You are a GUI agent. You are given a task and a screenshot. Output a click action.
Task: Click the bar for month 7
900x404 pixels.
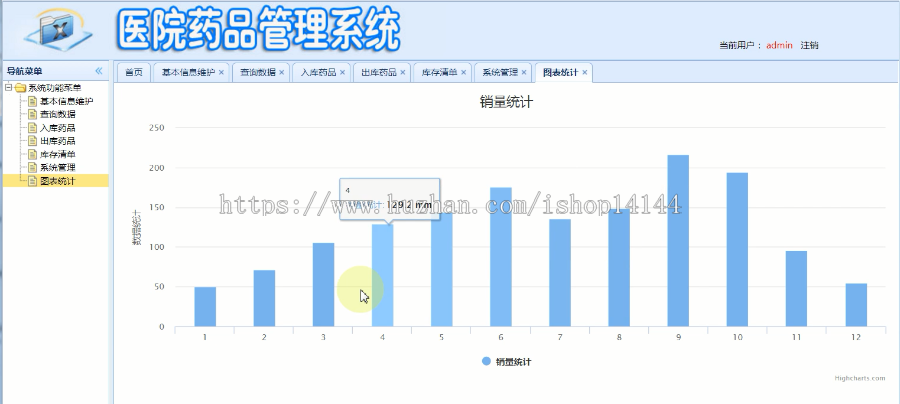pos(560,273)
